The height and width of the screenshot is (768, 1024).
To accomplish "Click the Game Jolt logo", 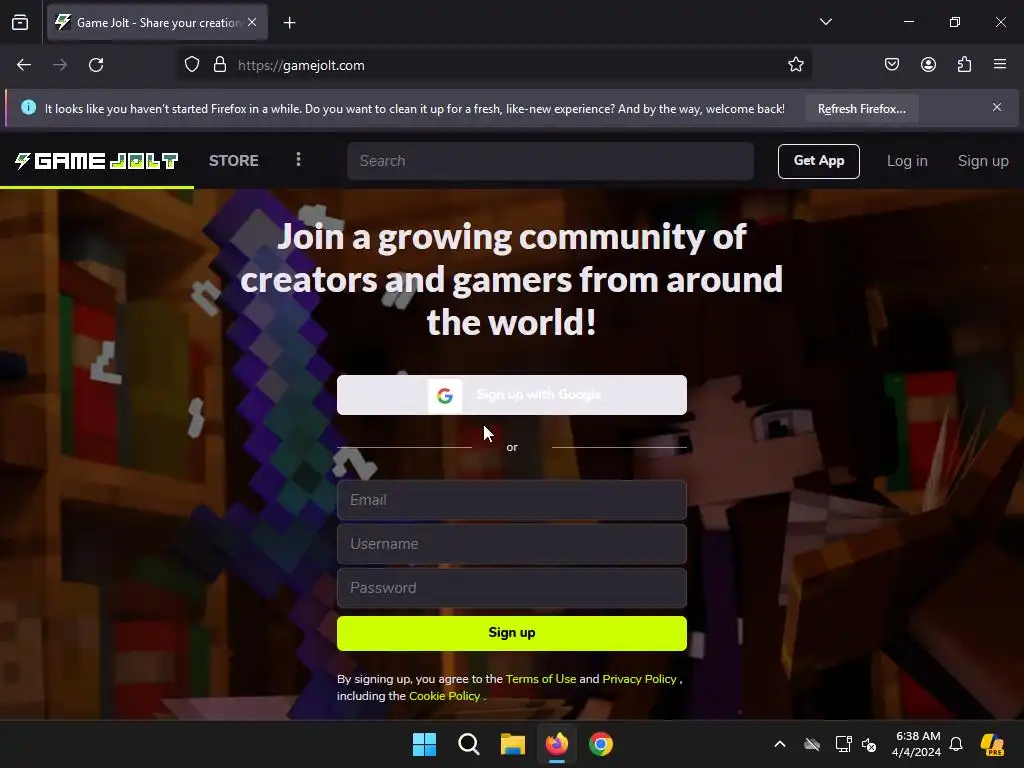I will coord(97,161).
